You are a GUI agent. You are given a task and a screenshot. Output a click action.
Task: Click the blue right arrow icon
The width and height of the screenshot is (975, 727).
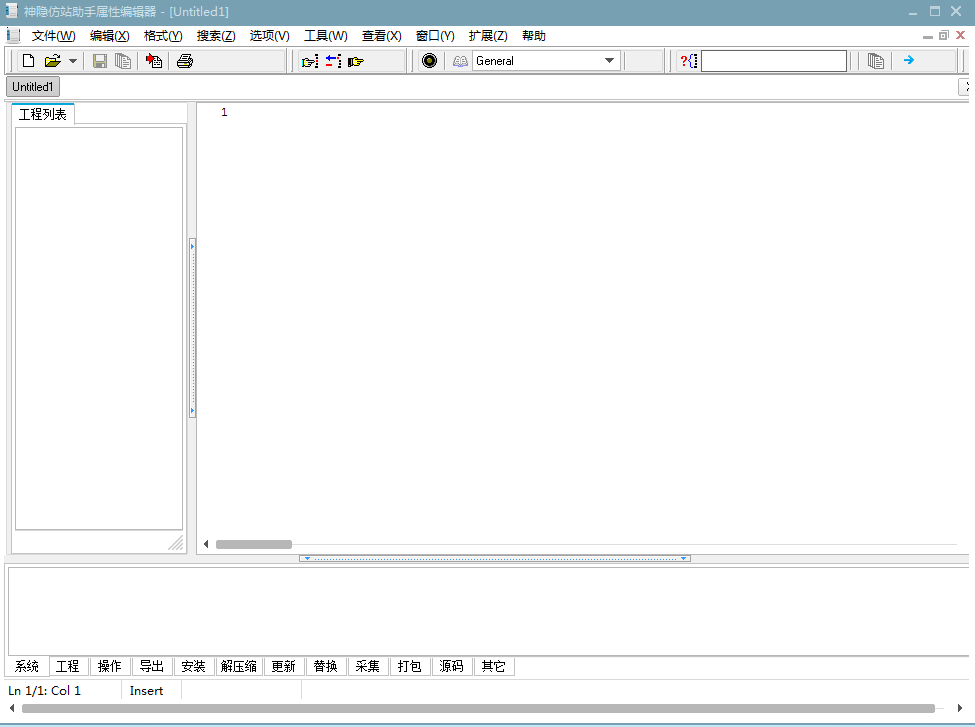point(908,60)
